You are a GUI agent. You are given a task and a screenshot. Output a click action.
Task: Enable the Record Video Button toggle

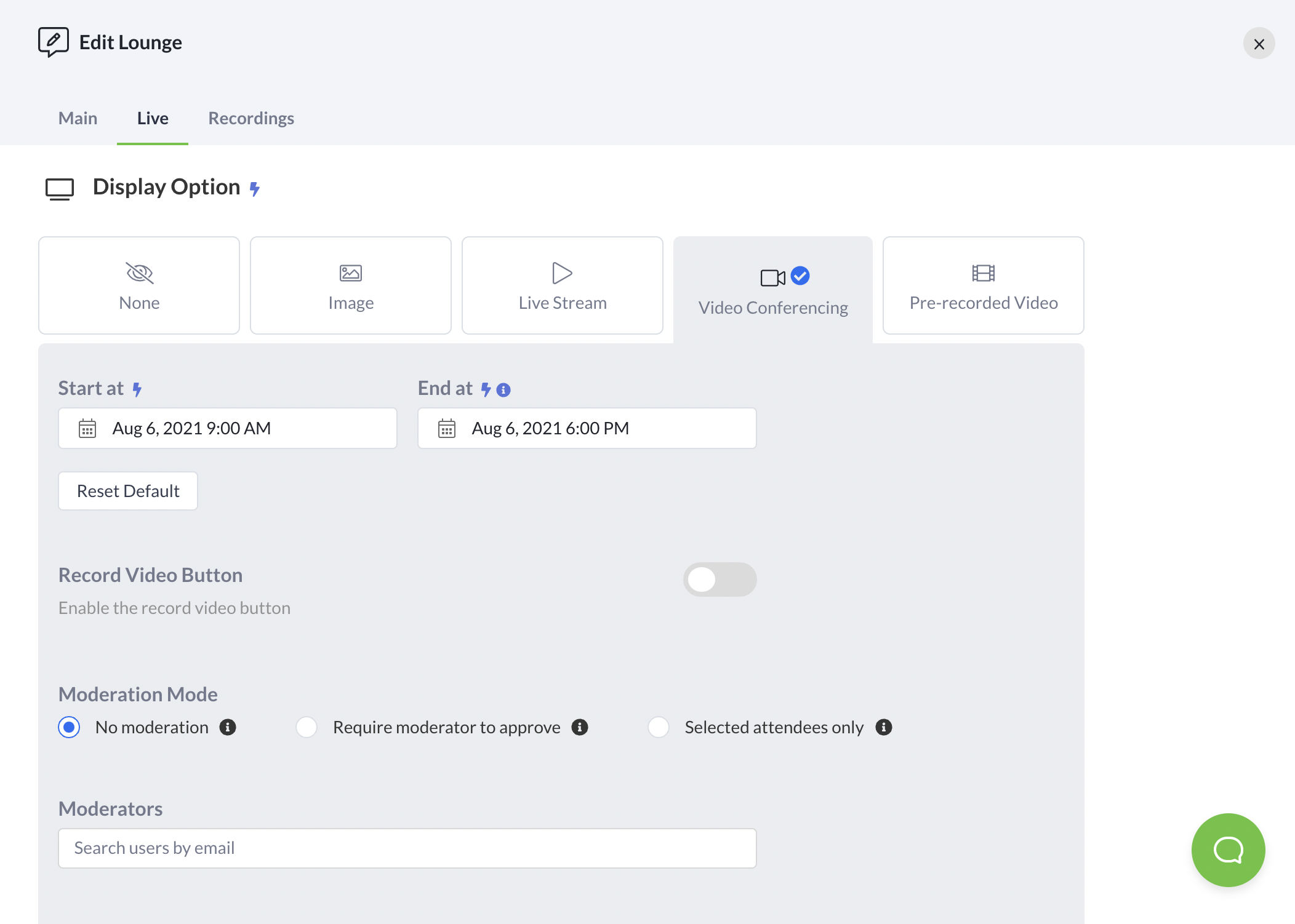coord(720,579)
